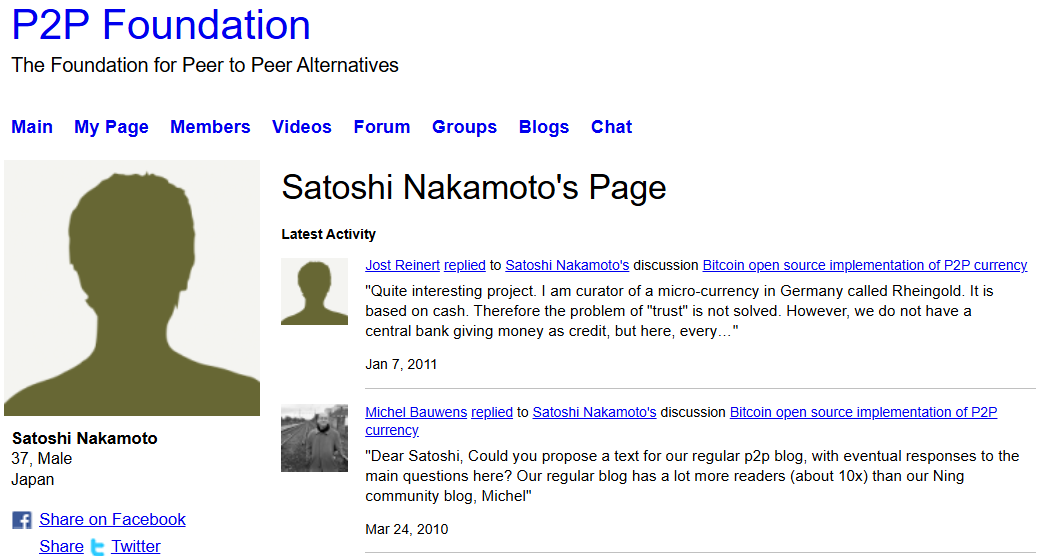Navigate to the Videos tab

pyautogui.click(x=301, y=127)
